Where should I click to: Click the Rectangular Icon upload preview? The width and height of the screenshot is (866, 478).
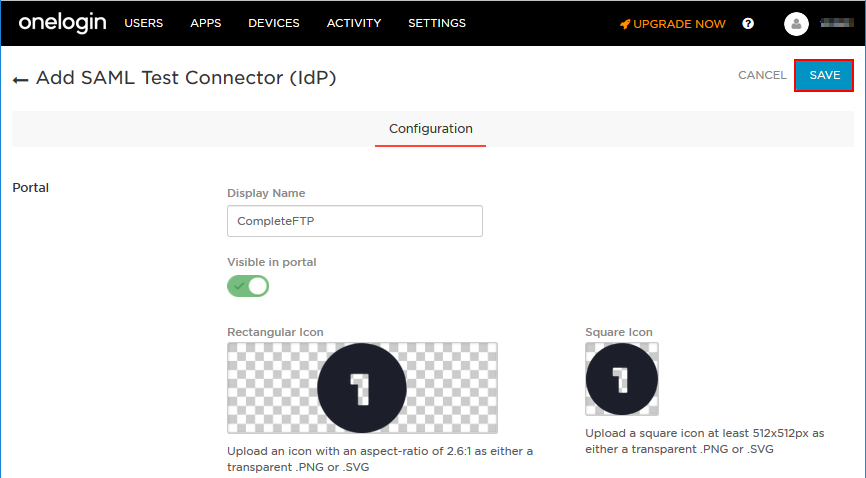click(x=362, y=388)
